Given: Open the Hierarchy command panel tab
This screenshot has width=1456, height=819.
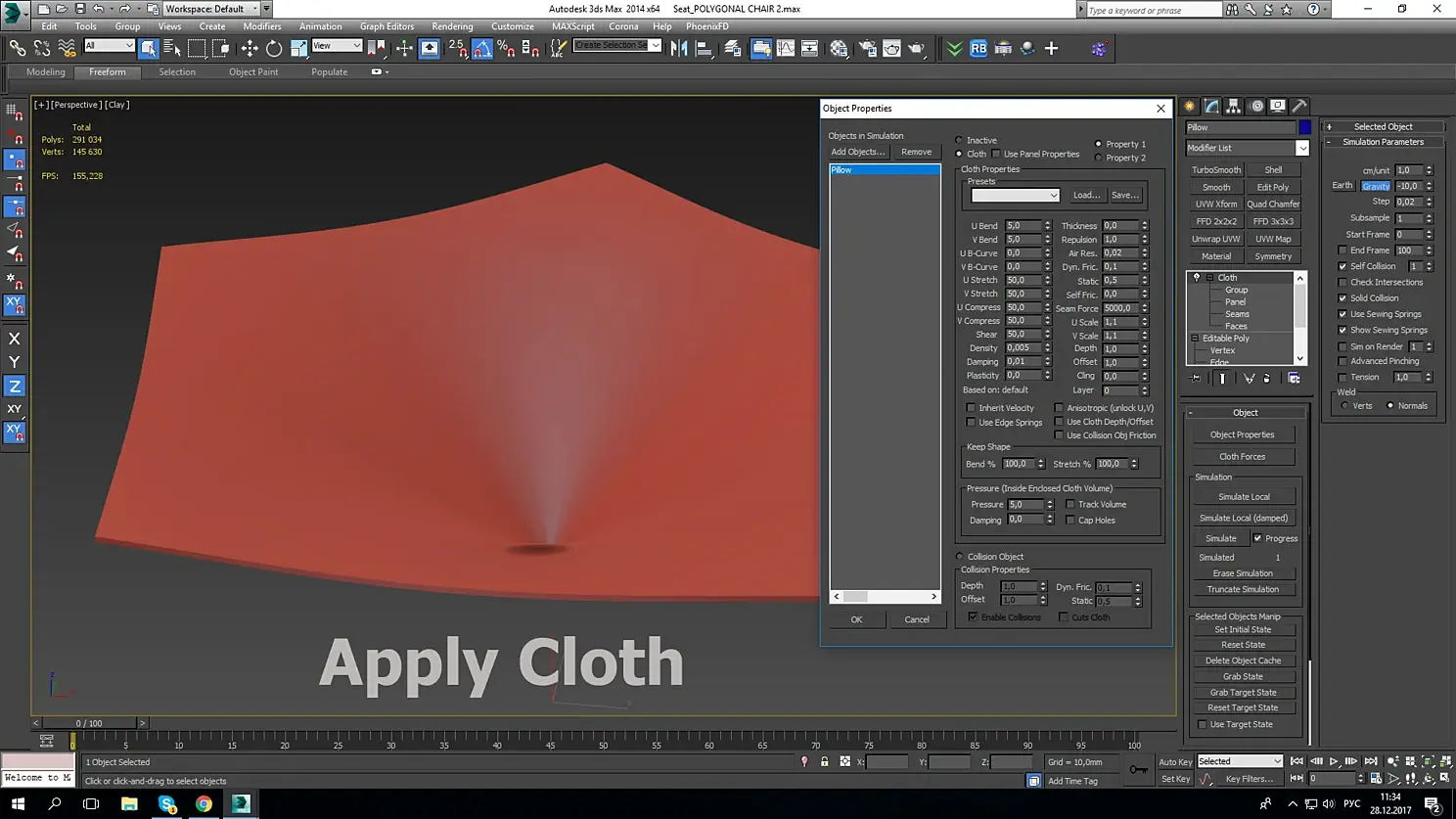Looking at the screenshot, I should 1234,106.
